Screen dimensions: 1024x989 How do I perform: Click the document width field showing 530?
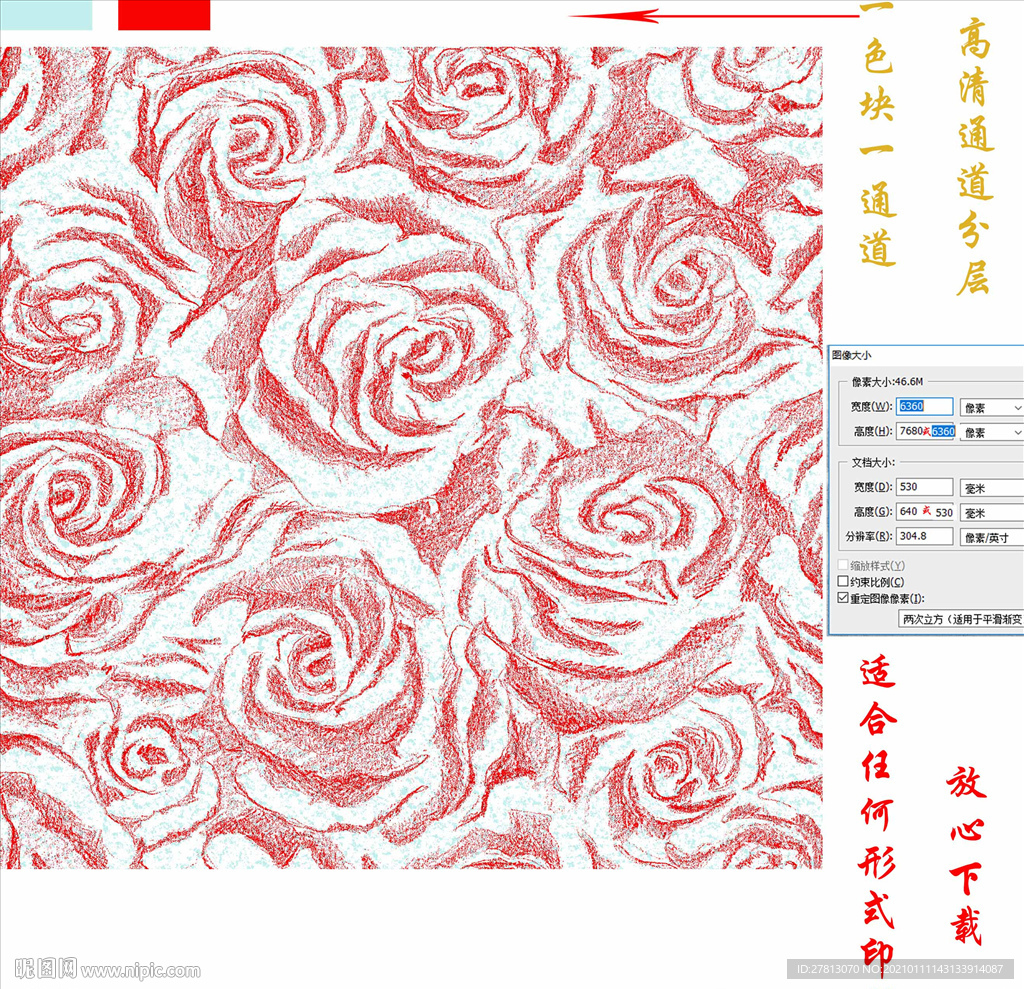924,487
